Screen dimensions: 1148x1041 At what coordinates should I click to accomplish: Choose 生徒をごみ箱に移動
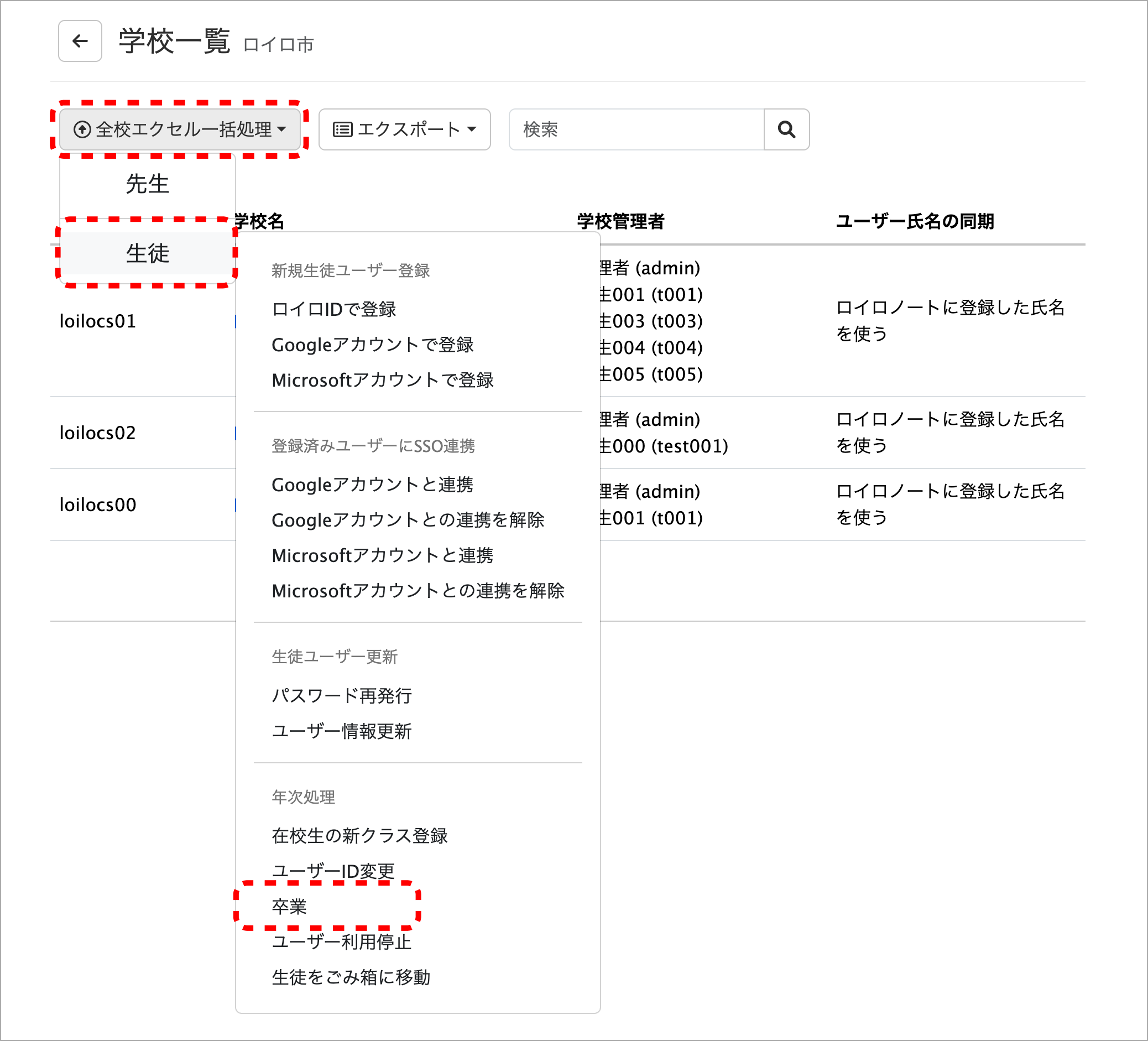click(351, 977)
